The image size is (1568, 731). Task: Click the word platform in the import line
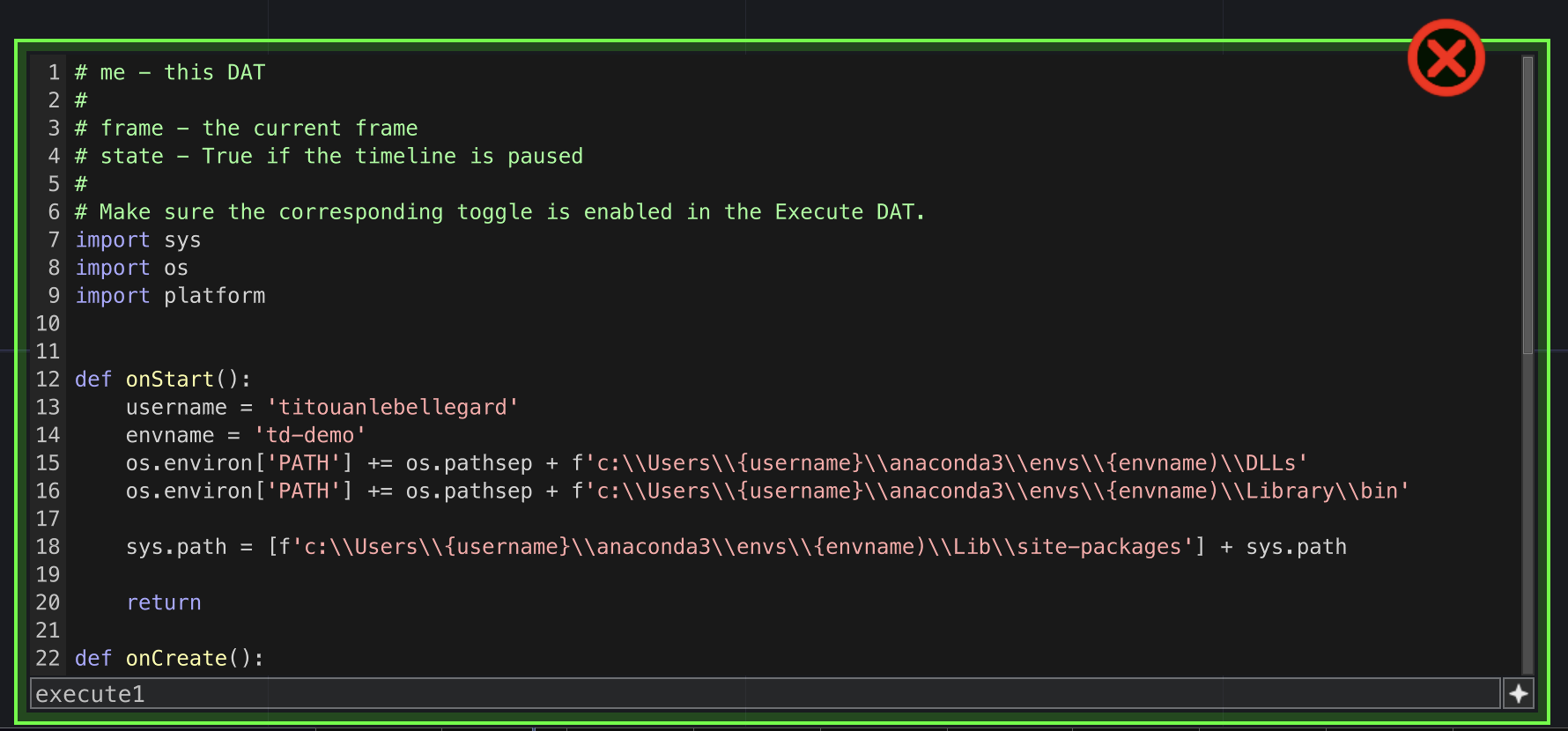coord(214,296)
